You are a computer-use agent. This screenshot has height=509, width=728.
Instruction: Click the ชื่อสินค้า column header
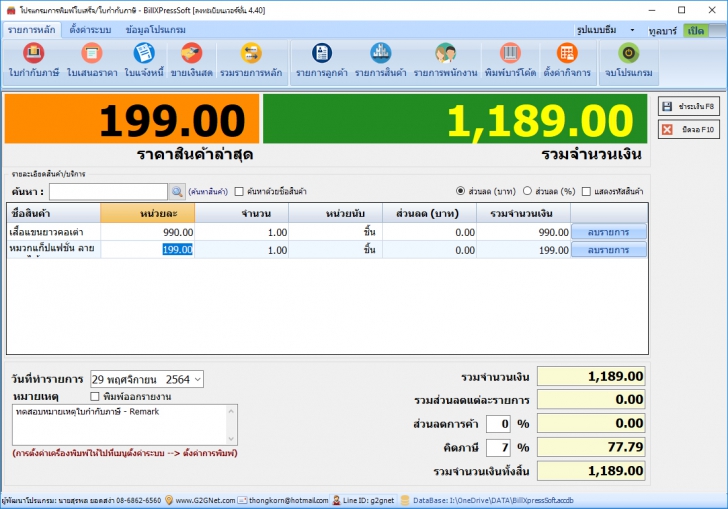53,213
